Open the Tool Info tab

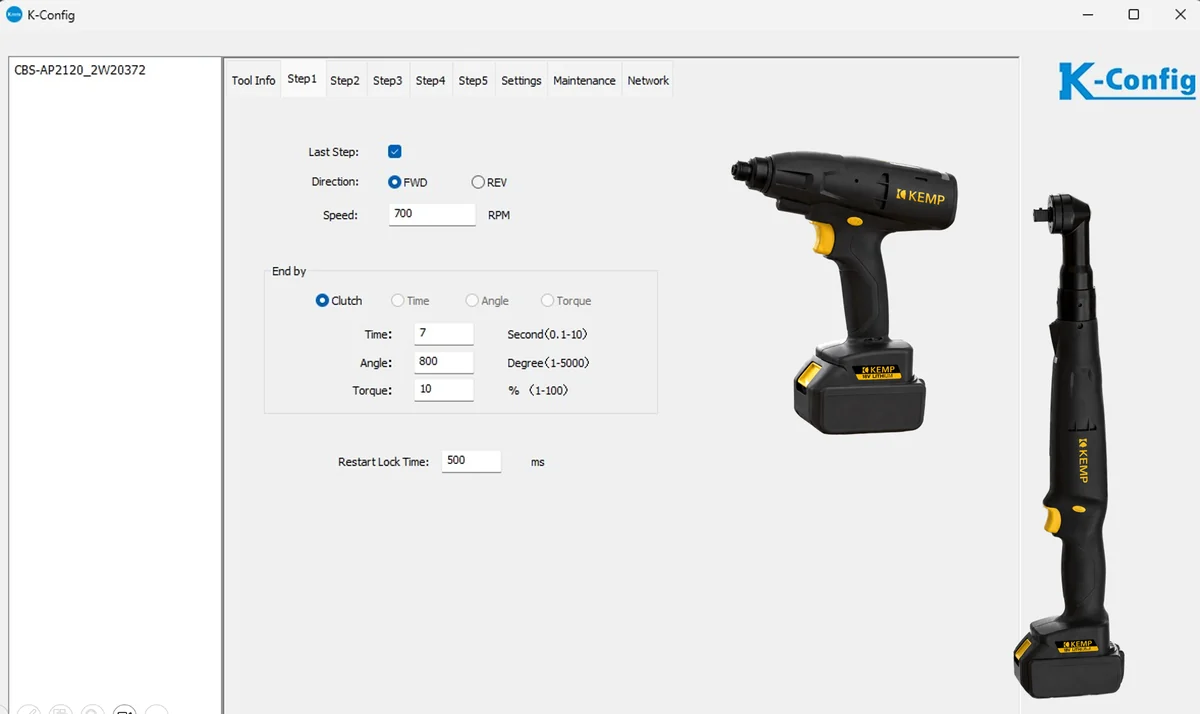coord(253,81)
